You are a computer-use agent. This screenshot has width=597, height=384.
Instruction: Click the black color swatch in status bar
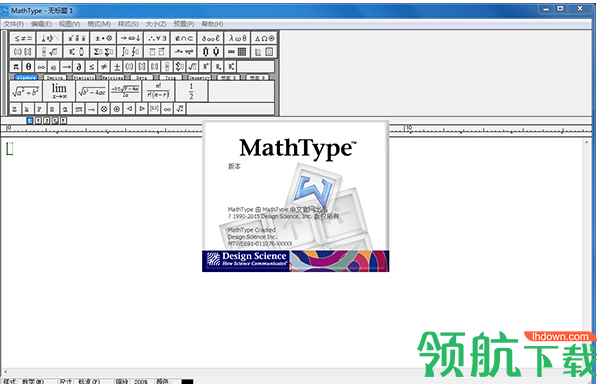187,381
